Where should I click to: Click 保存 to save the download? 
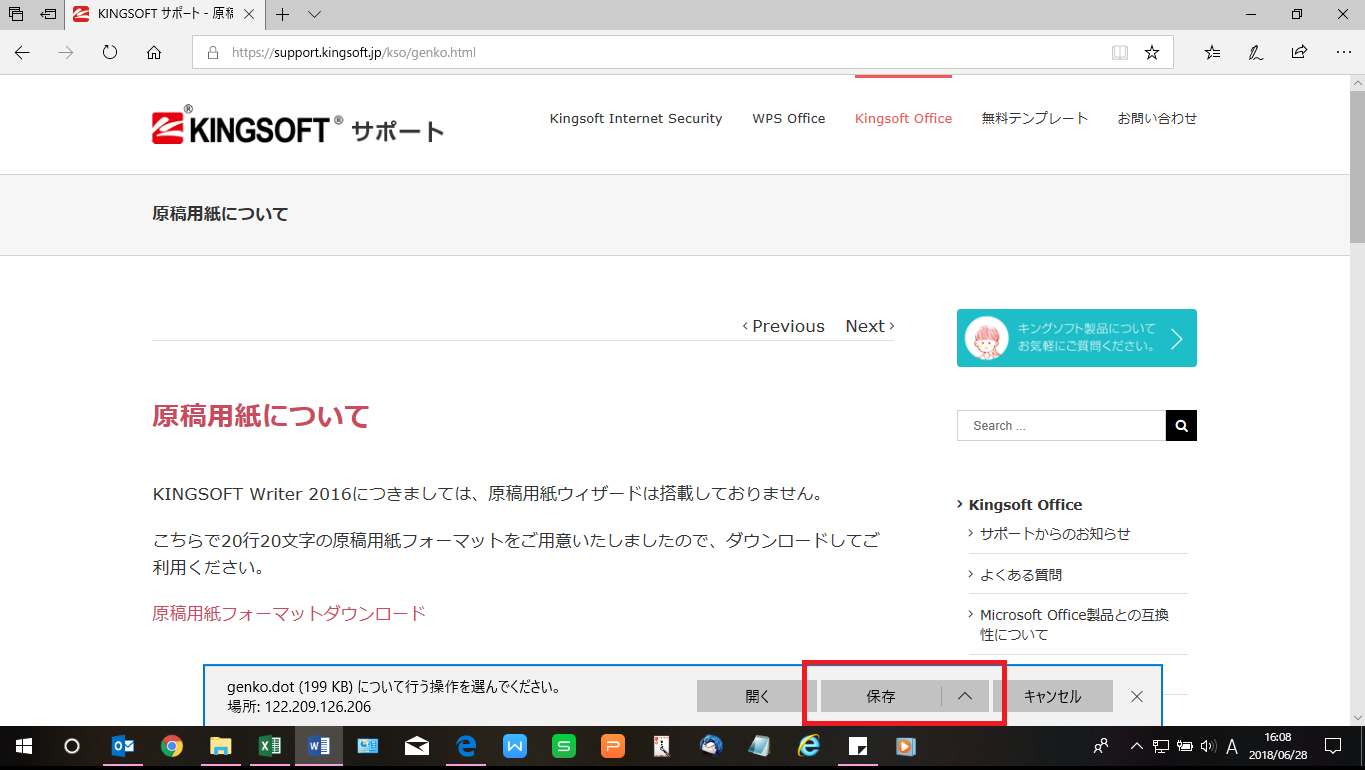coord(881,696)
